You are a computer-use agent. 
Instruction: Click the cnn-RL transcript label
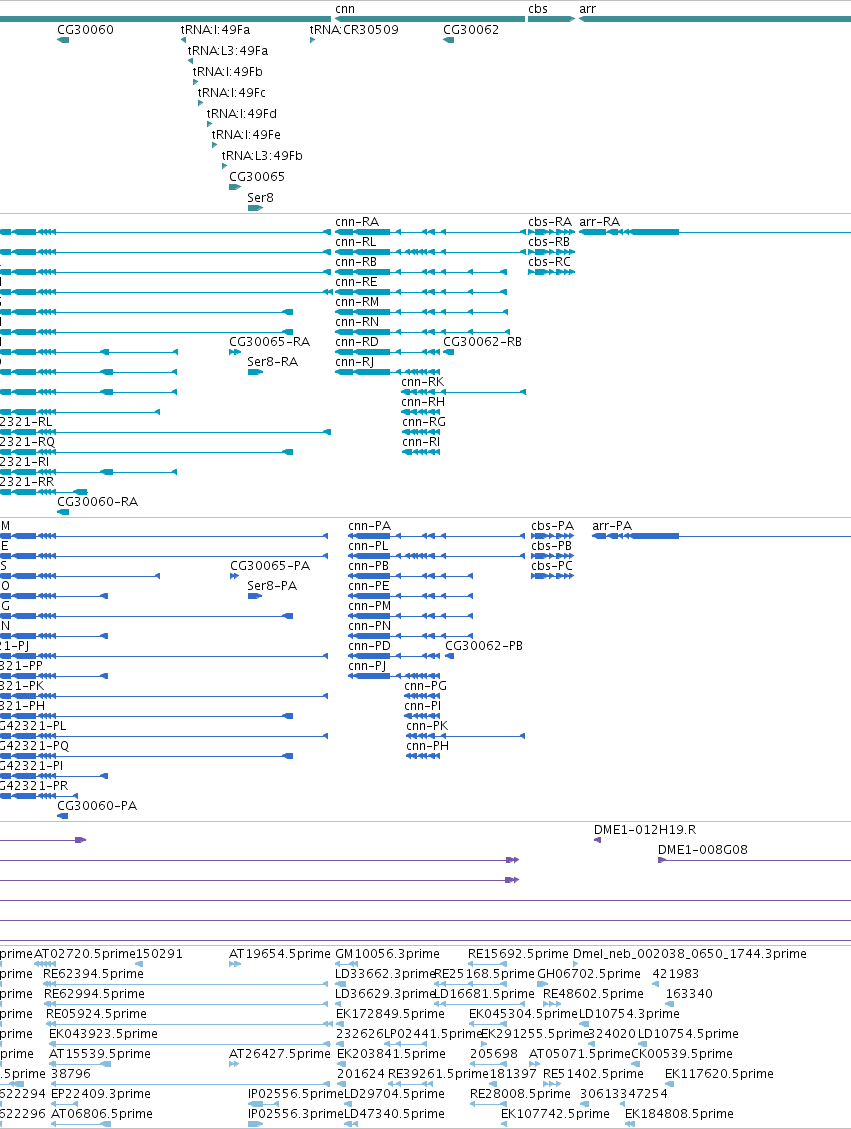coord(356,242)
